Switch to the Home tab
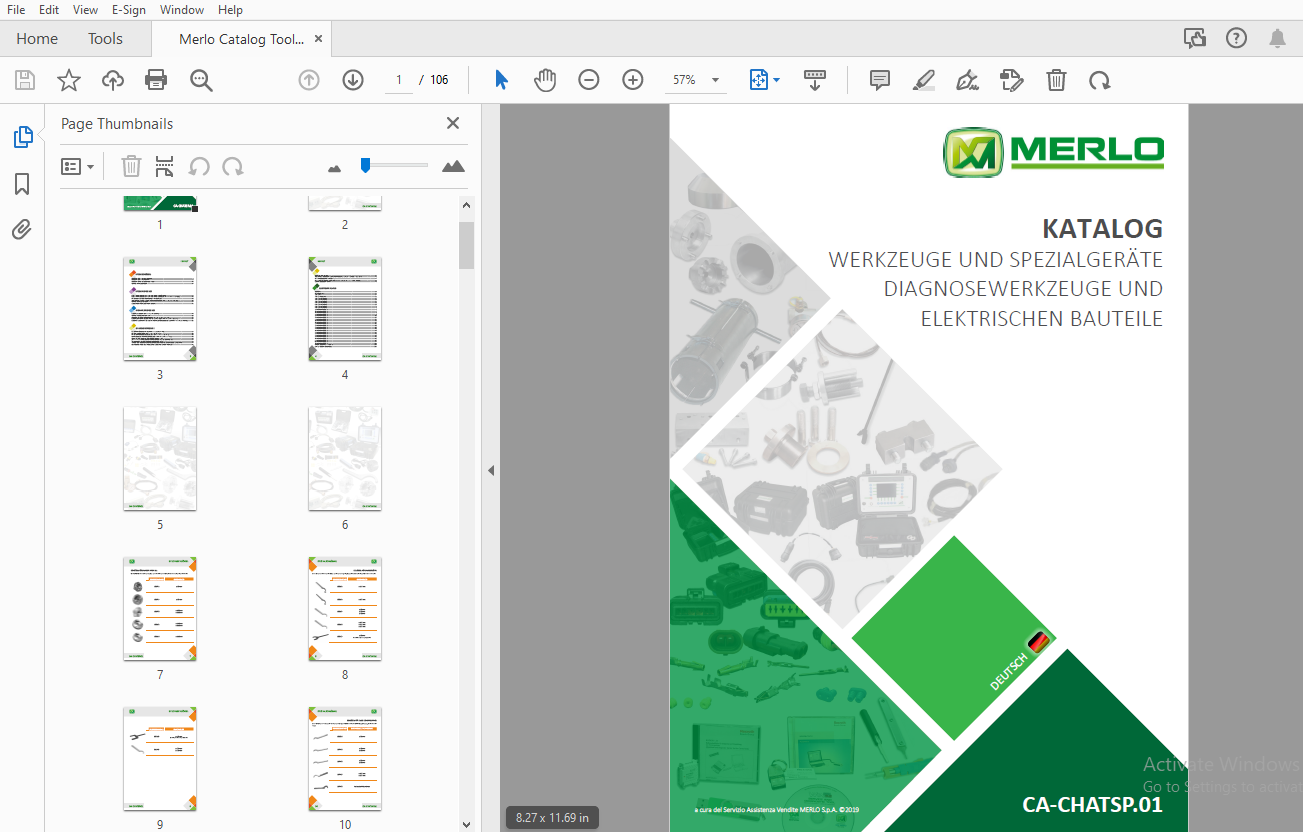Viewport: 1303px width, 832px height. [x=37, y=39]
